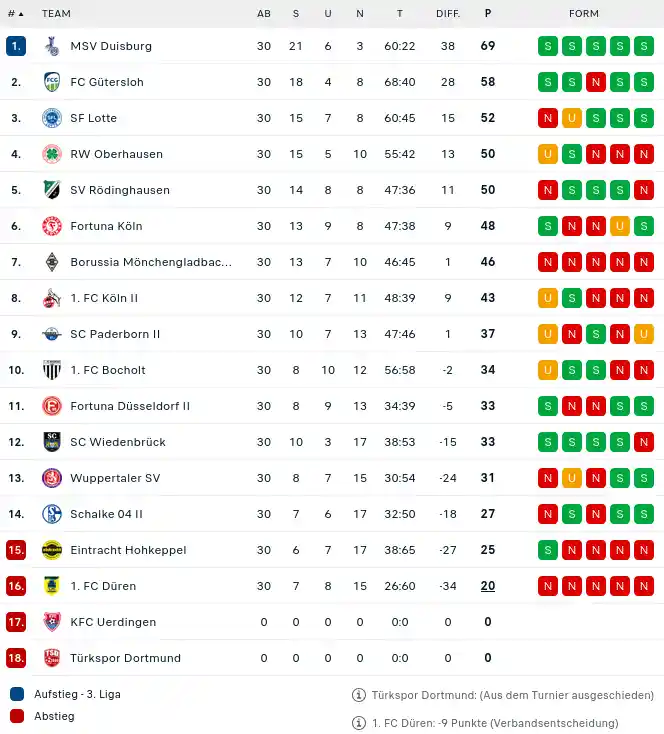
Task: Click the Schalke 04 II crest
Action: point(52,514)
